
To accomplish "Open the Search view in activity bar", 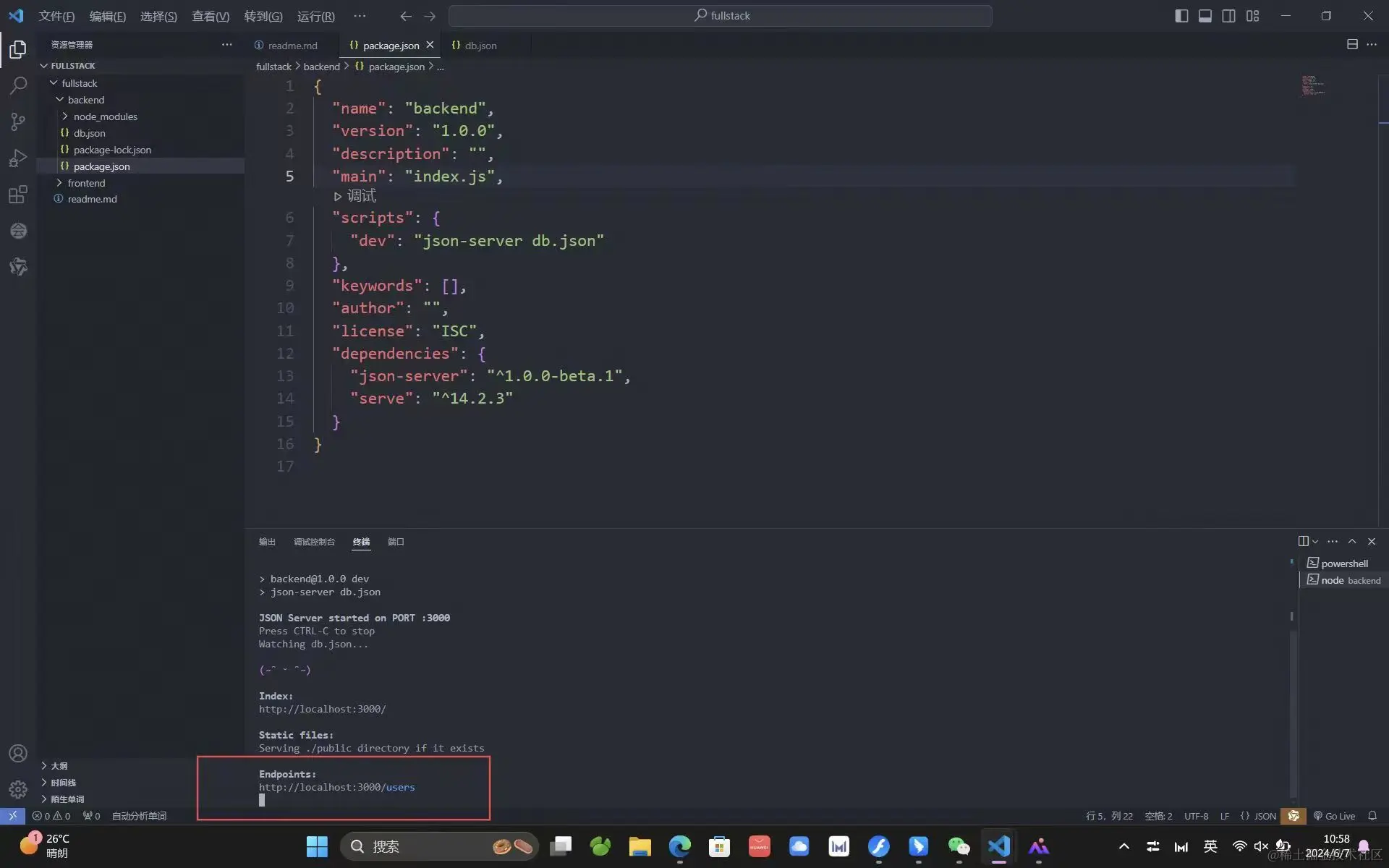I will pyautogui.click(x=18, y=85).
